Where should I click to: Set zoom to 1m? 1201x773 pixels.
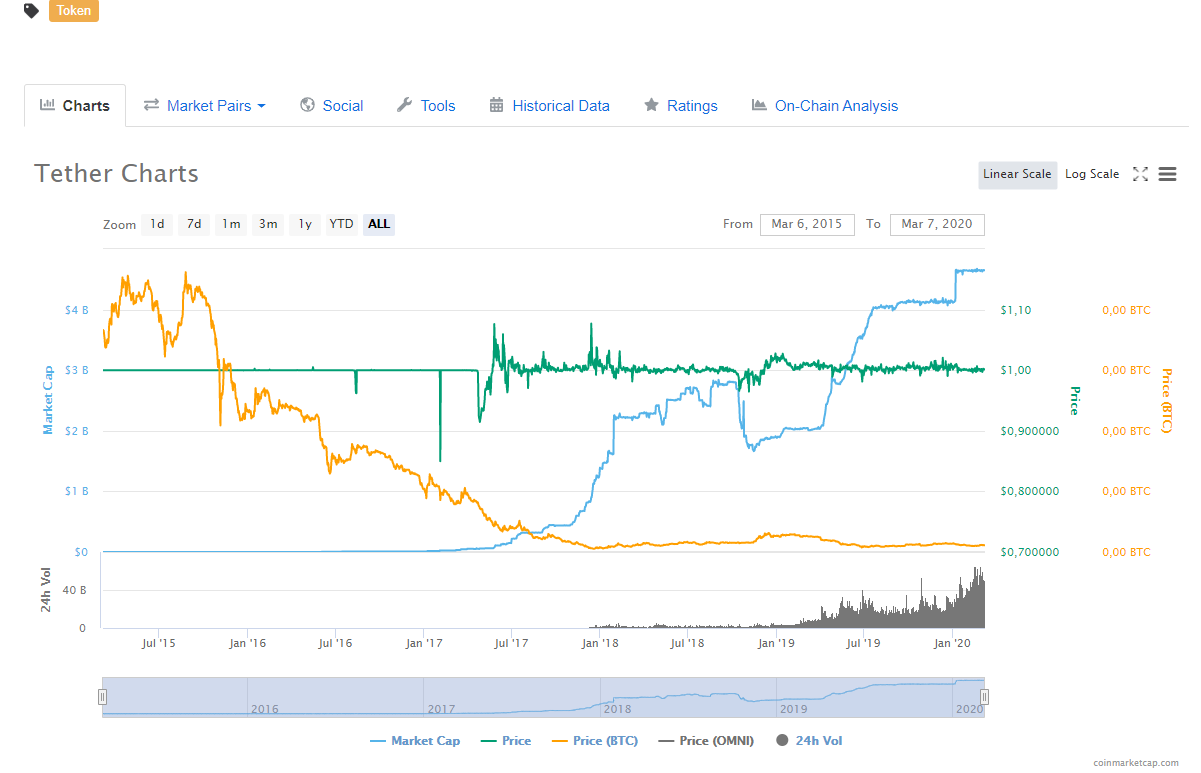231,224
